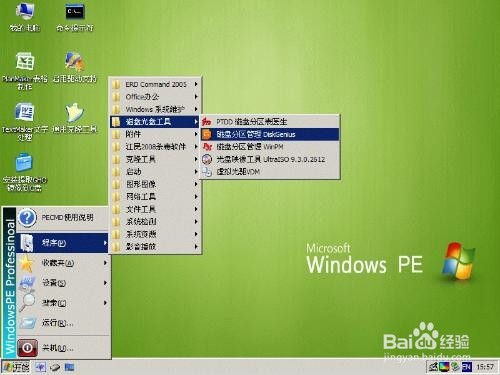Image resolution: width=500 pixels, height=375 pixels.
Task: Expand the Windows system maintenance submenu
Action: 155,109
